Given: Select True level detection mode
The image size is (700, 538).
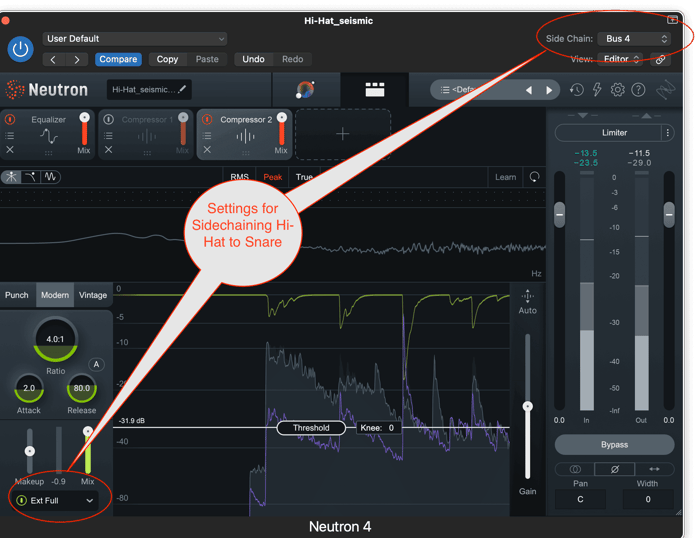Looking at the screenshot, I should (x=304, y=177).
